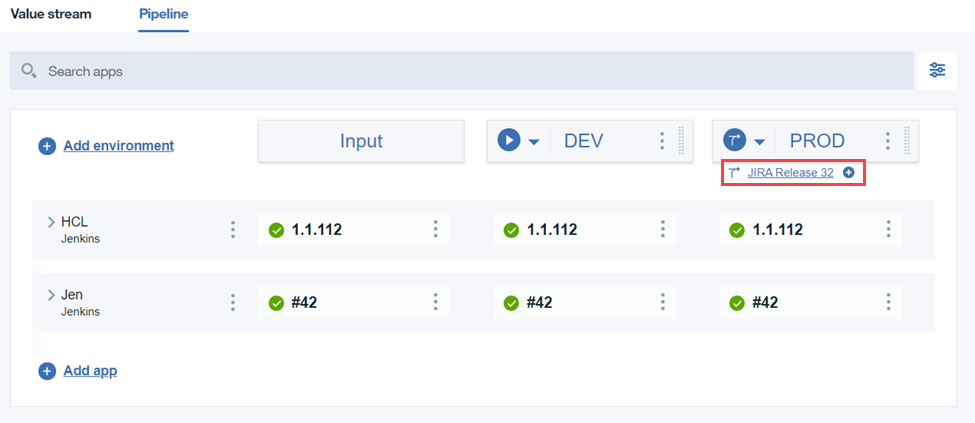Click green check on Jen DEV build

[x=511, y=303]
